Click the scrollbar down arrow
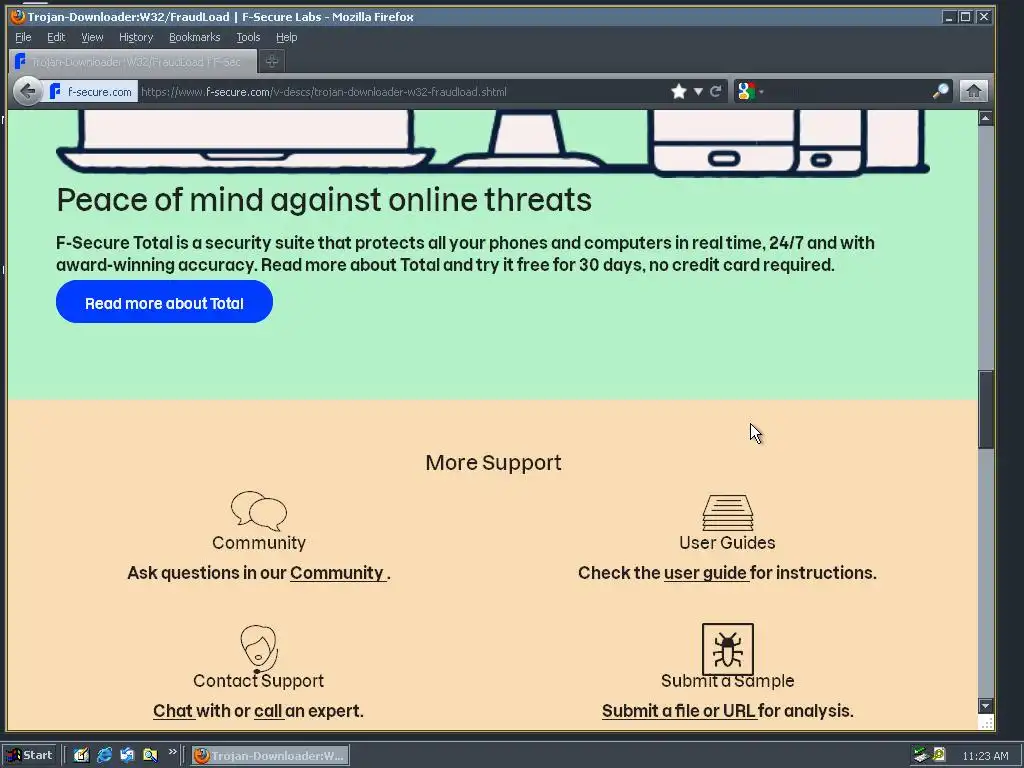 pos(985,706)
